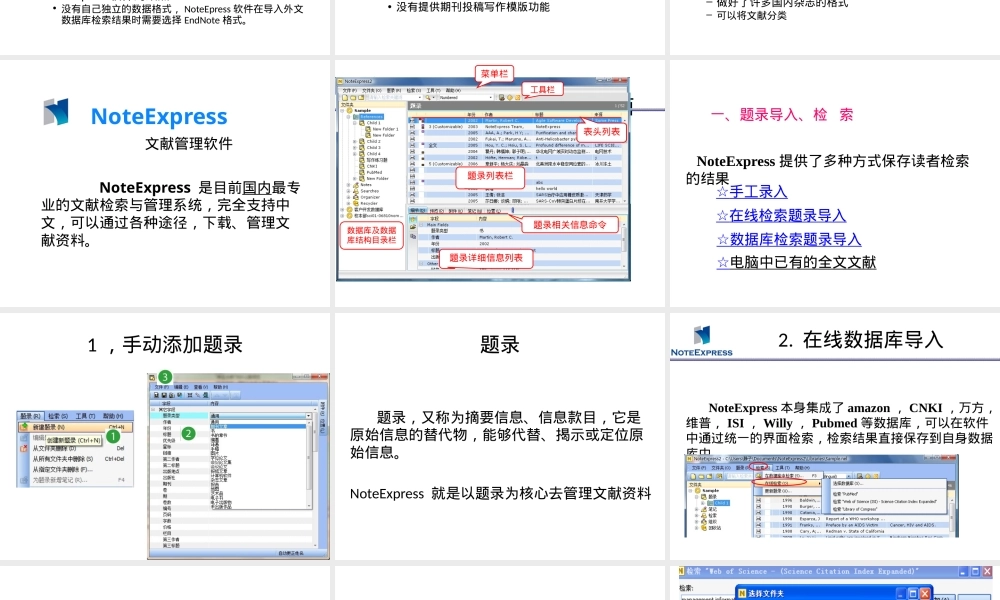Open the 题录 definition slide
This screenshot has width=1000, height=600.
(500, 437)
